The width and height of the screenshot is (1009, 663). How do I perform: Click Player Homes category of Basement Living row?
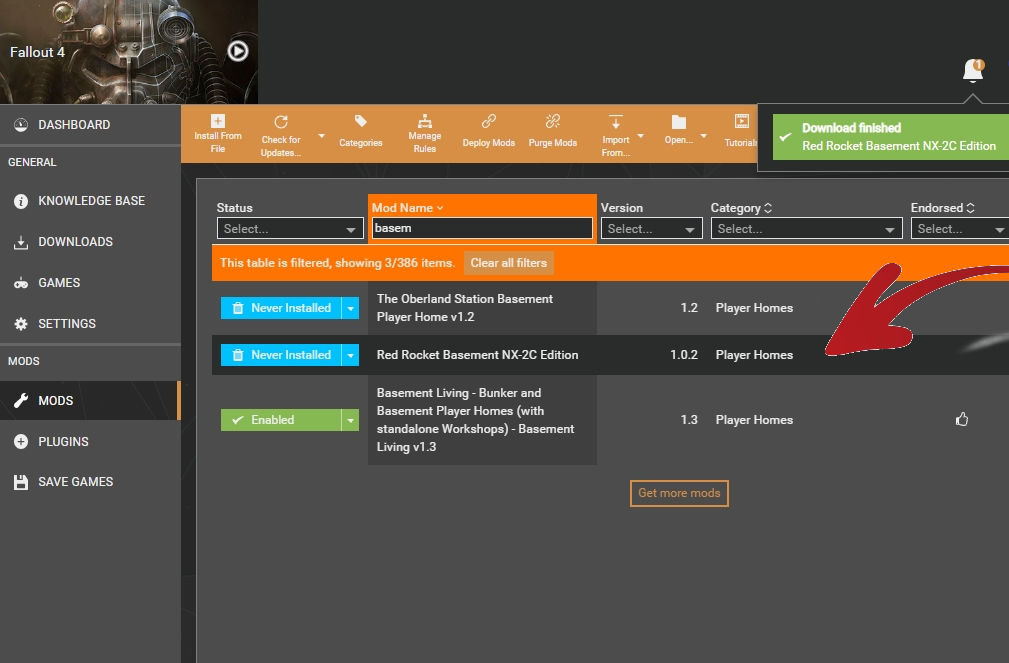754,420
